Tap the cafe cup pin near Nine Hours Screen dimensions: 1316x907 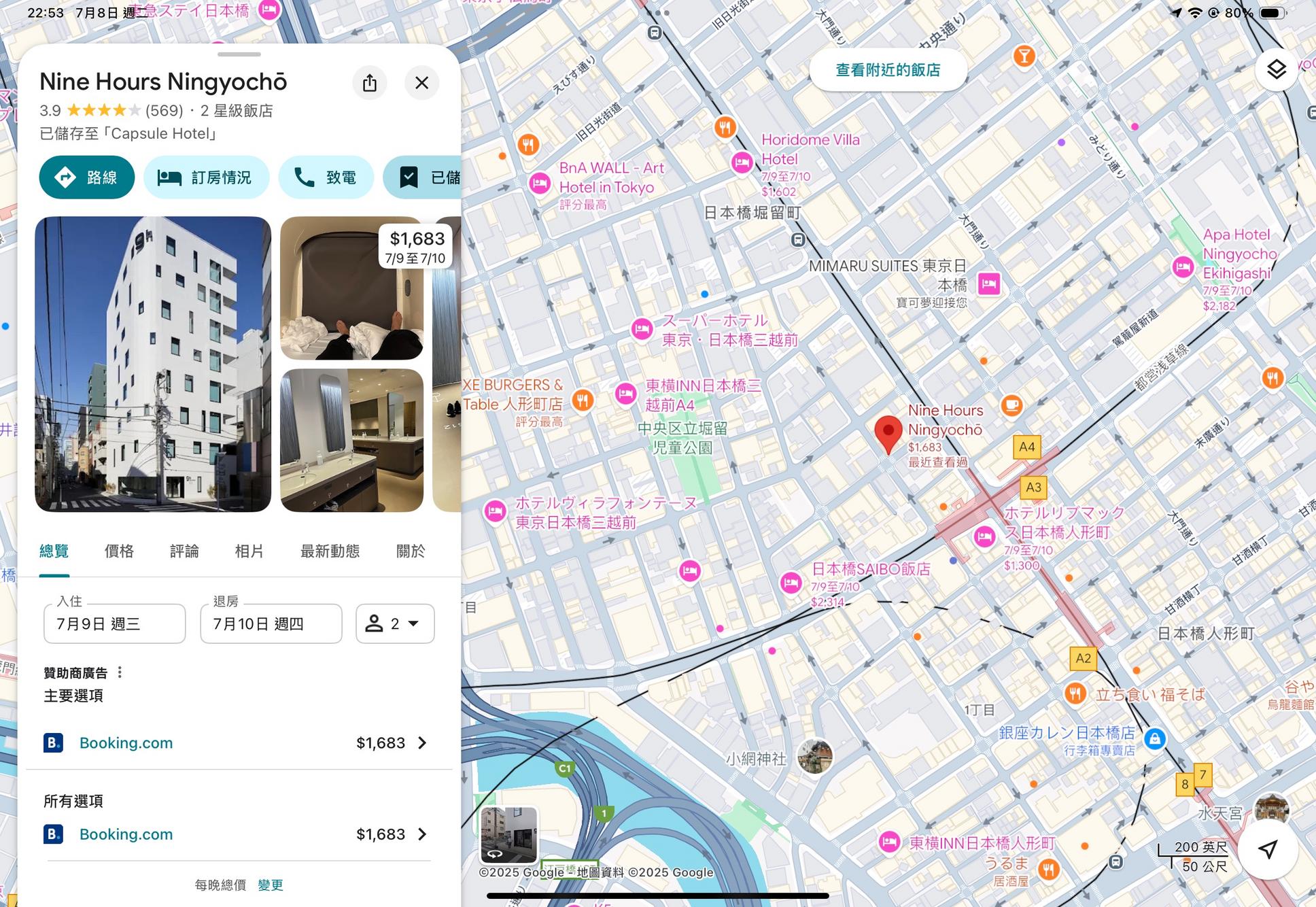(1011, 405)
